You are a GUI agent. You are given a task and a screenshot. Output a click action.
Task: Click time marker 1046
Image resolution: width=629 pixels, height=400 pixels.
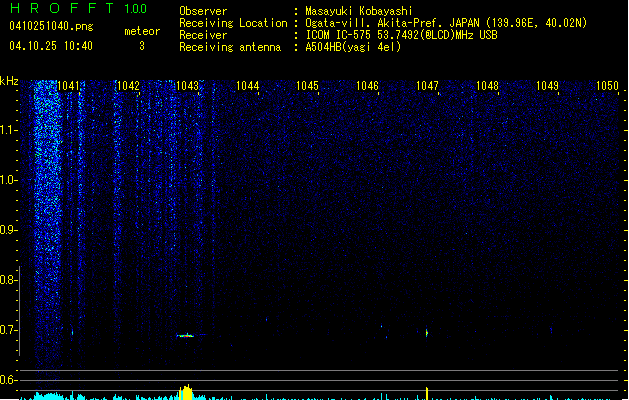point(367,86)
